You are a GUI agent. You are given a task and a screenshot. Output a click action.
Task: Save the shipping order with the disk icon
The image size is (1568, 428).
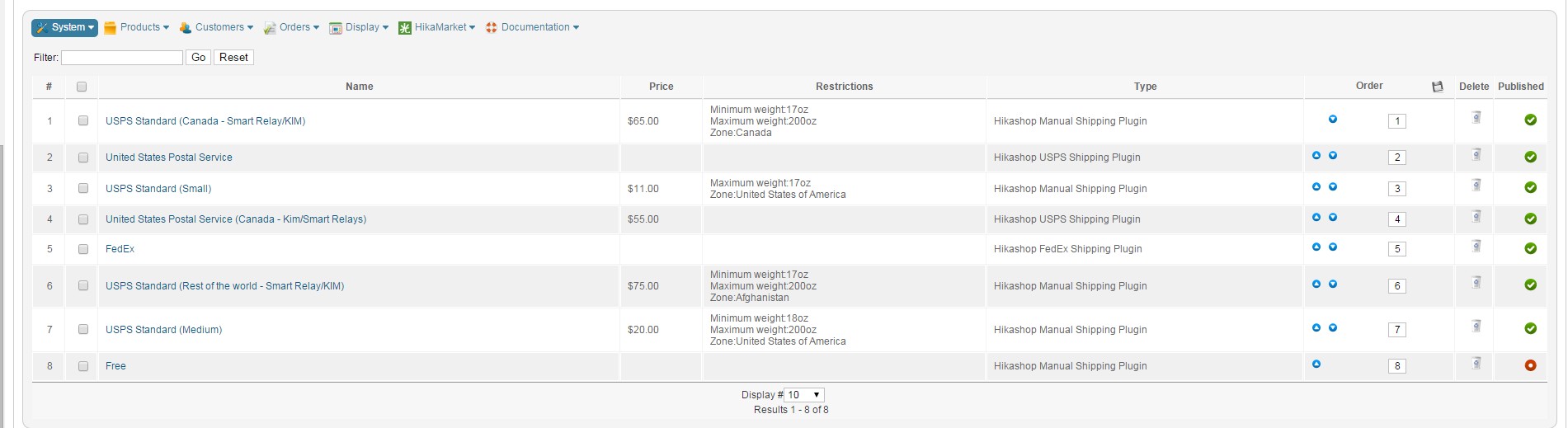click(1438, 87)
